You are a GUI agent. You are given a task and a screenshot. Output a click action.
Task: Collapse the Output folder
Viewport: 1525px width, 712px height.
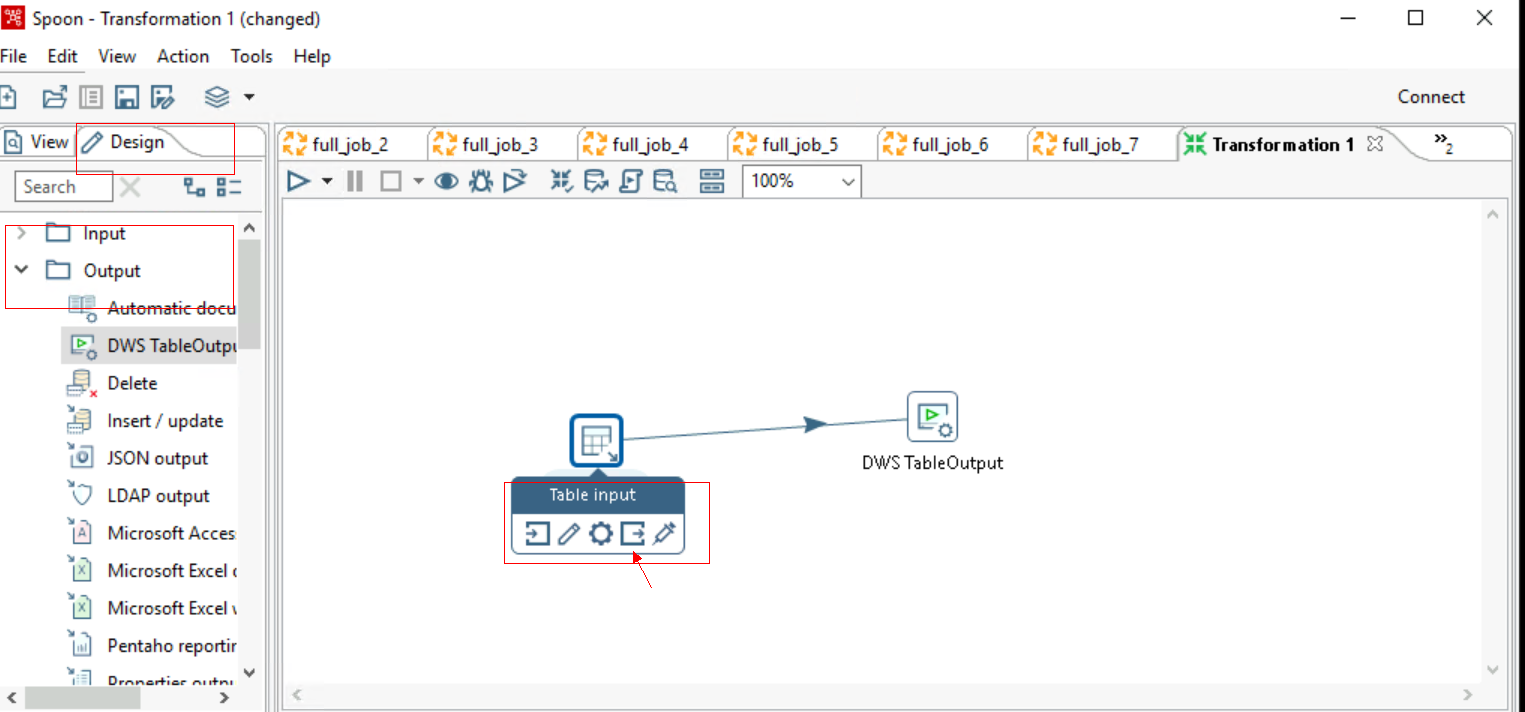click(x=21, y=270)
